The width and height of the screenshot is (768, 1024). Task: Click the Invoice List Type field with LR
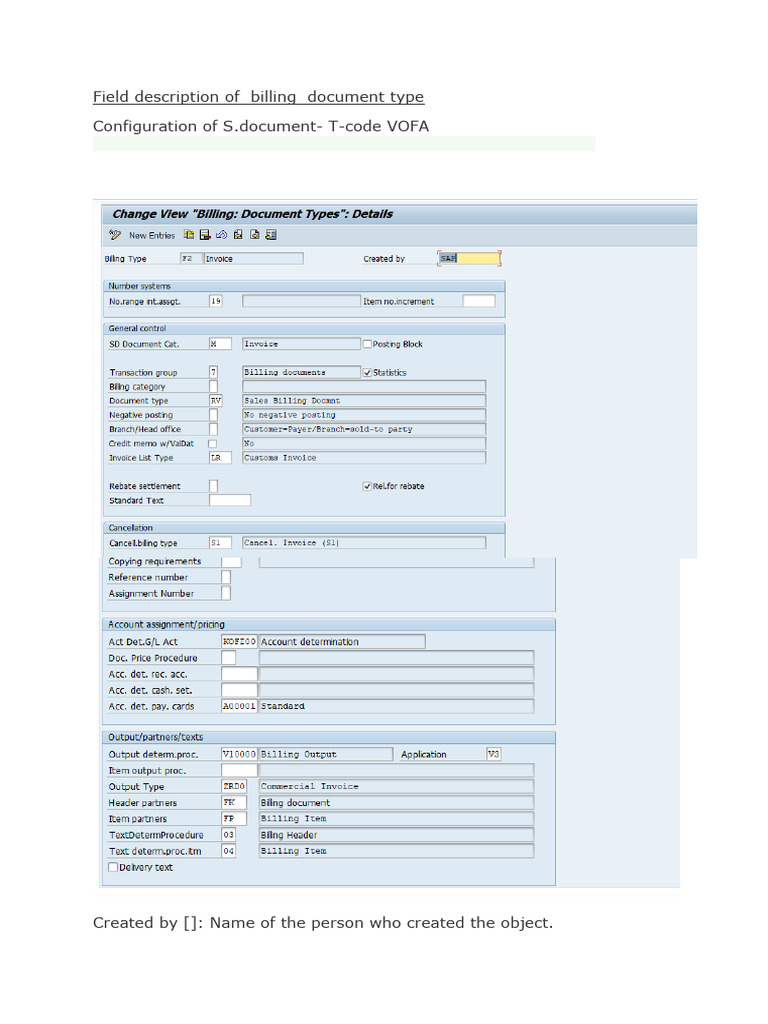click(220, 458)
